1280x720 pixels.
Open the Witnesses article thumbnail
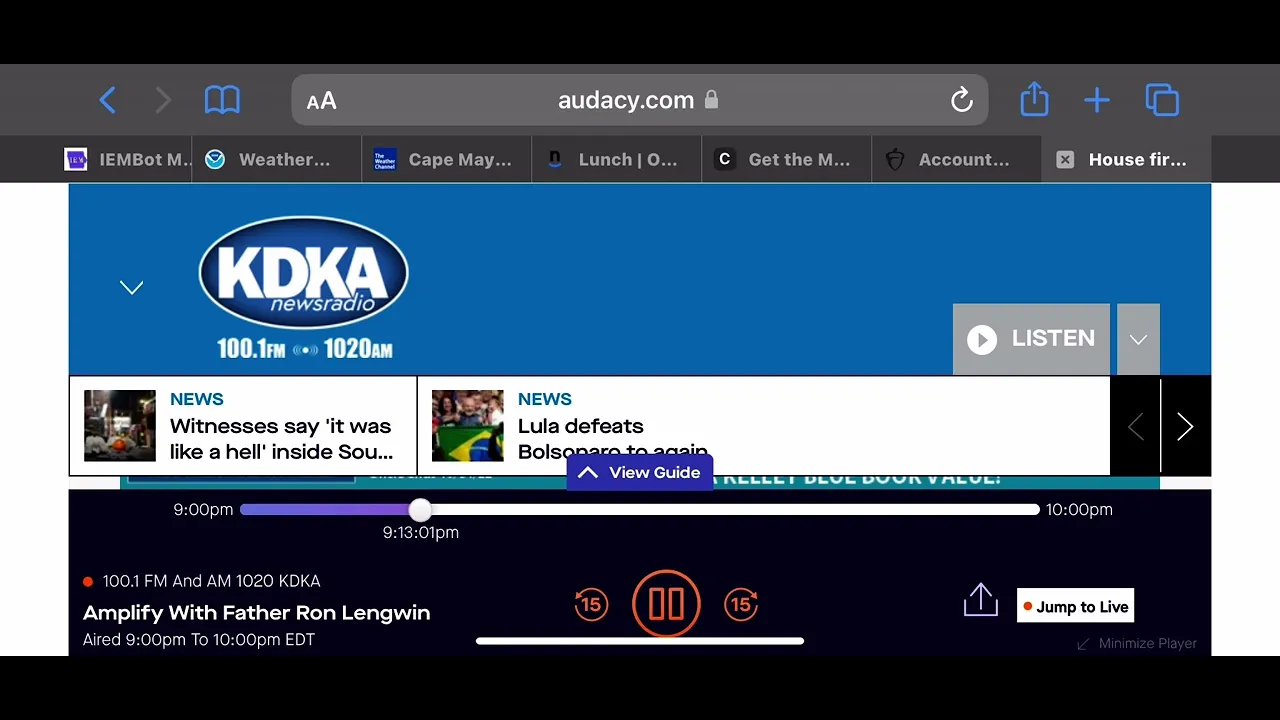(x=120, y=426)
